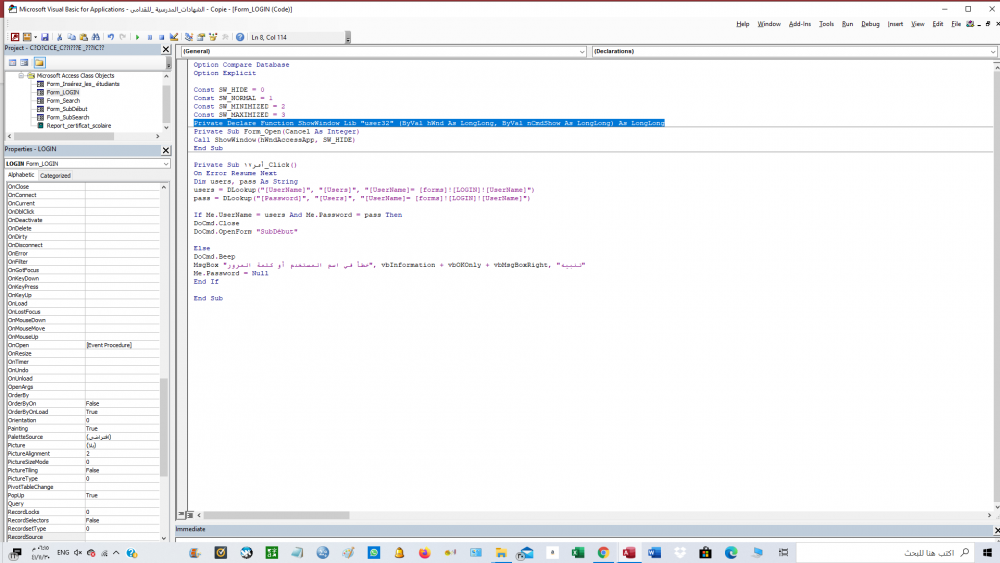Open the Debug menu
This screenshot has height=563, width=1000.
point(870,24)
